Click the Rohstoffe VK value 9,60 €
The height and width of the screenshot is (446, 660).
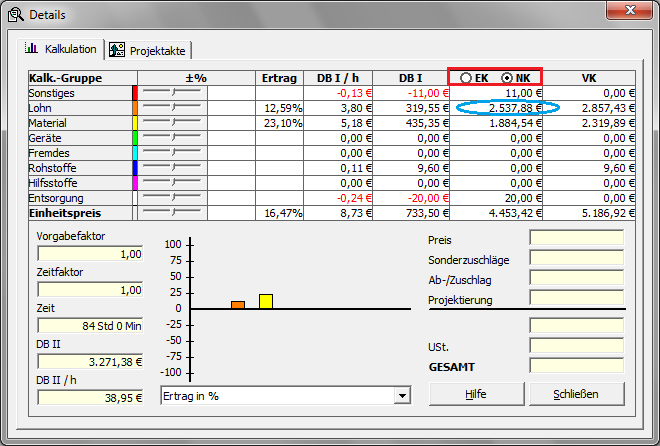[x=618, y=168]
